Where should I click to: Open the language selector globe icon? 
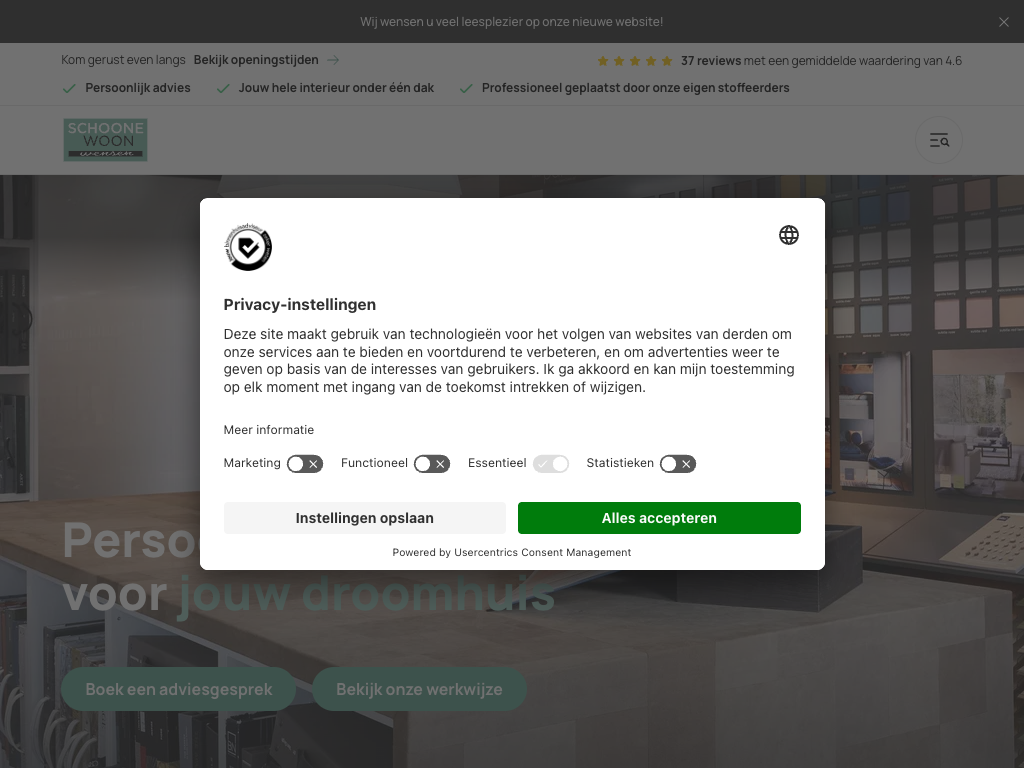click(x=789, y=235)
